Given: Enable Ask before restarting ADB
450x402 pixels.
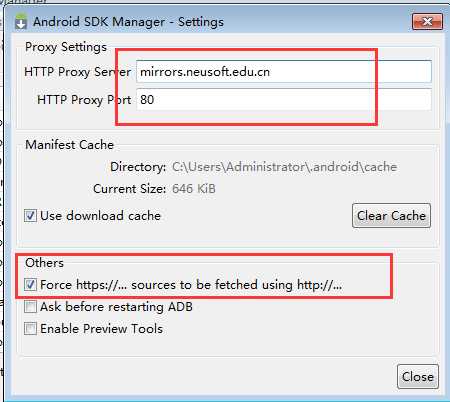Looking at the screenshot, I should tap(30, 307).
